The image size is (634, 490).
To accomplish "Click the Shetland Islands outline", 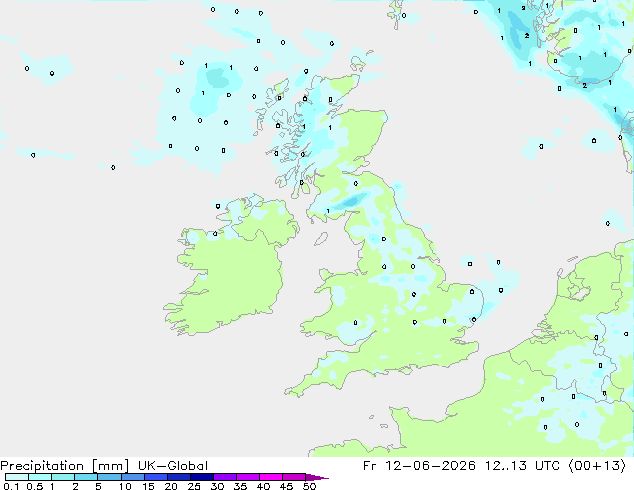I will [396, 13].
